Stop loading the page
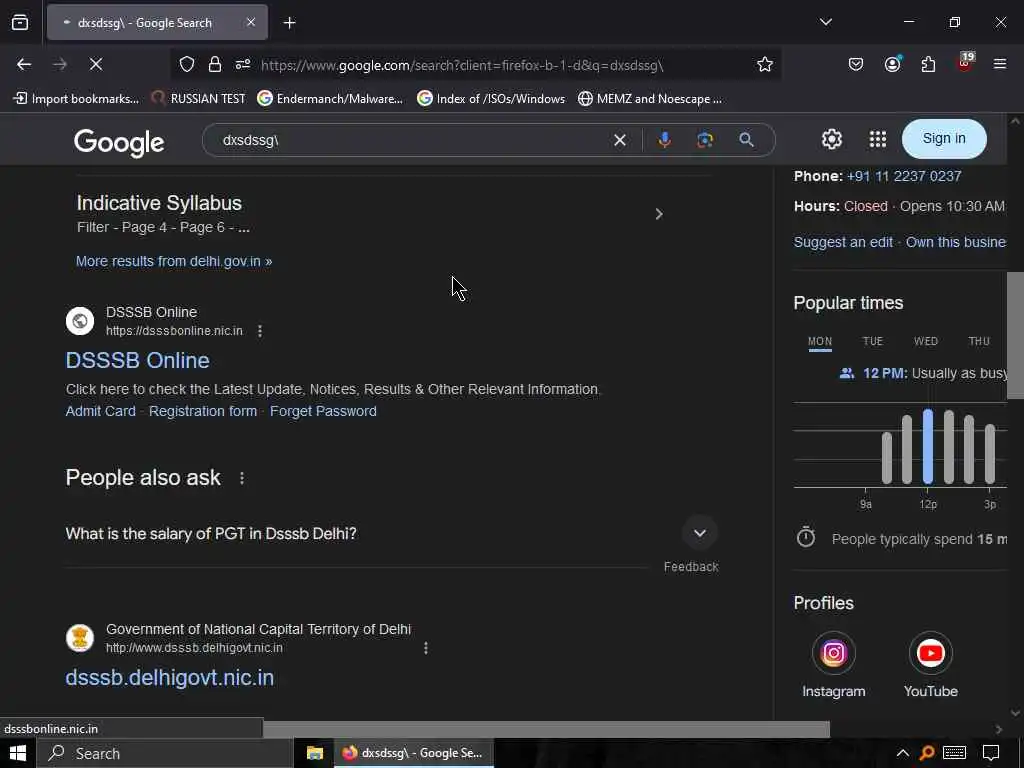This screenshot has width=1024, height=768. tap(95, 64)
